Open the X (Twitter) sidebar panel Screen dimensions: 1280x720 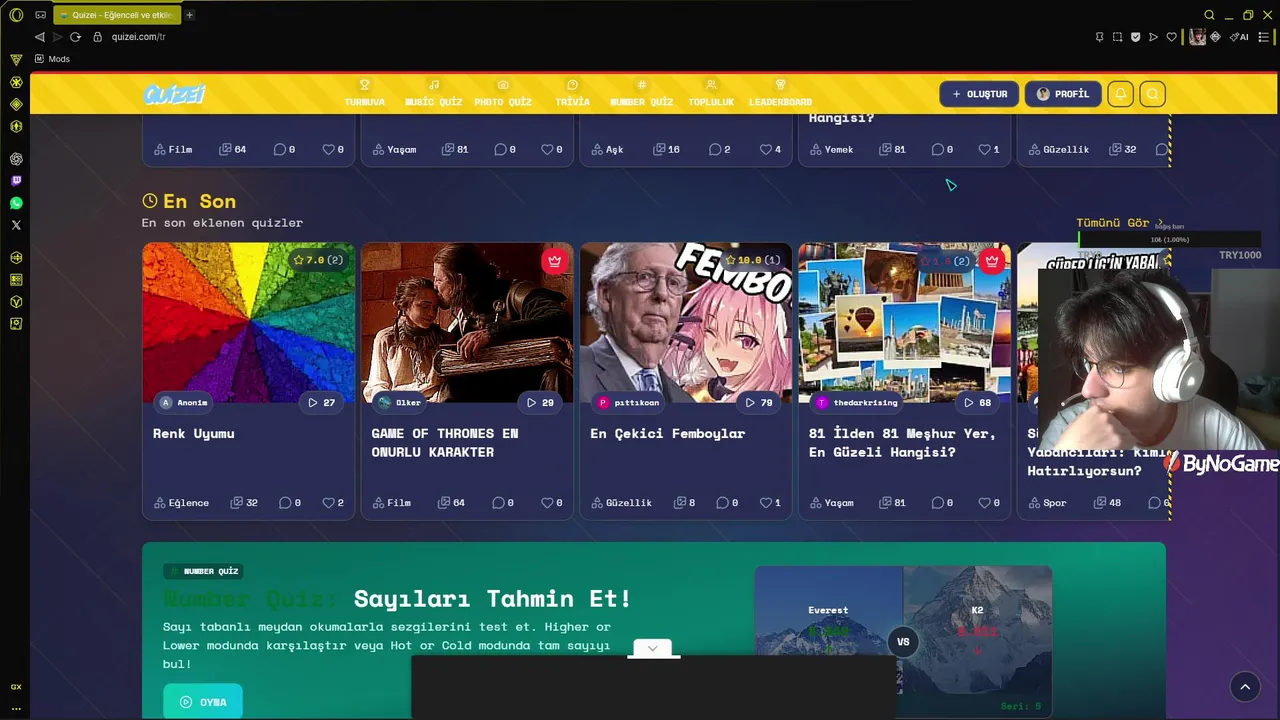[x=16, y=225]
